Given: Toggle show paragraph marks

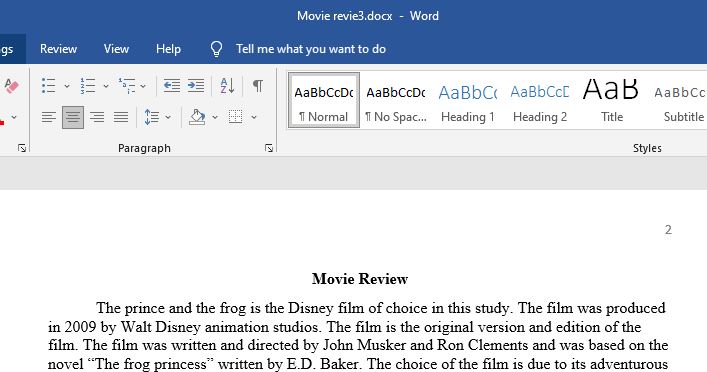Looking at the screenshot, I should pyautogui.click(x=257, y=85).
